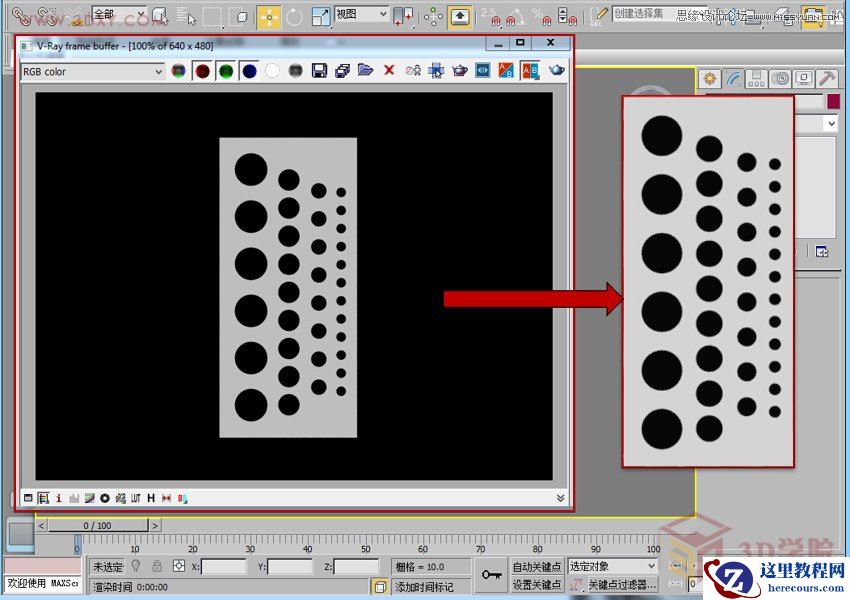Click the timeline slider labeled 0/100

coord(100,525)
